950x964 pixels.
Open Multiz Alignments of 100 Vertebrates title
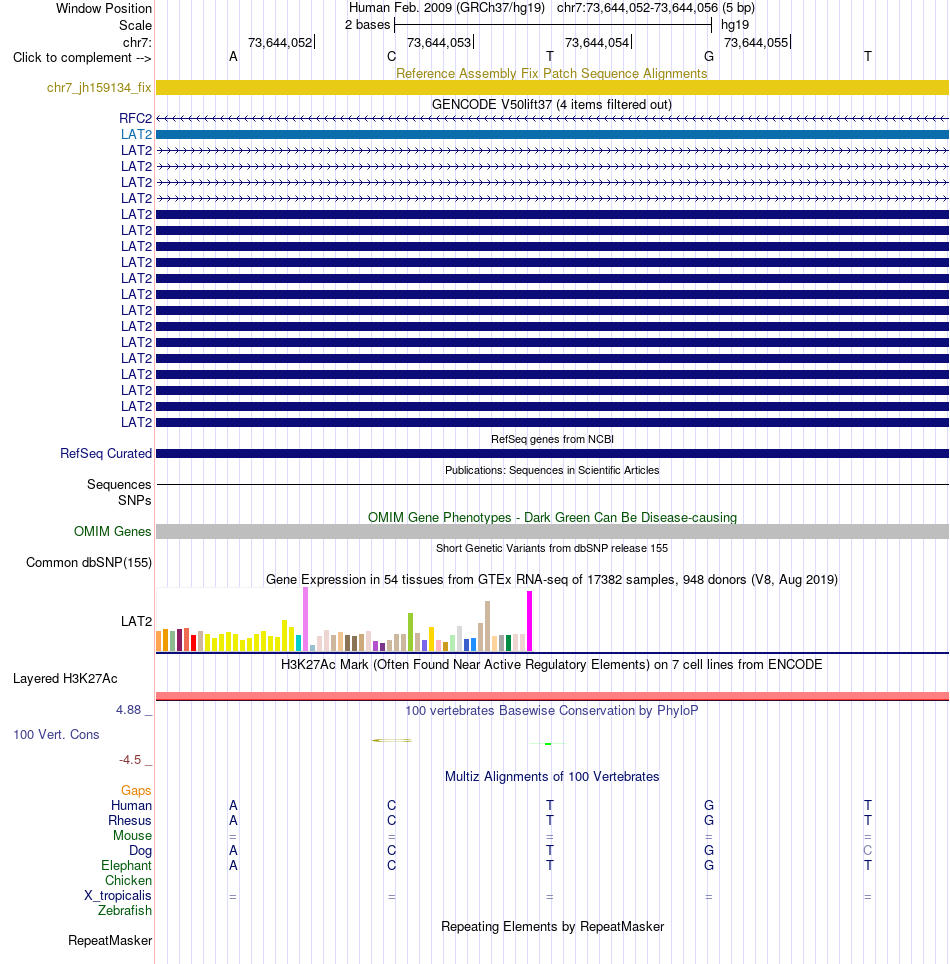tap(552, 776)
